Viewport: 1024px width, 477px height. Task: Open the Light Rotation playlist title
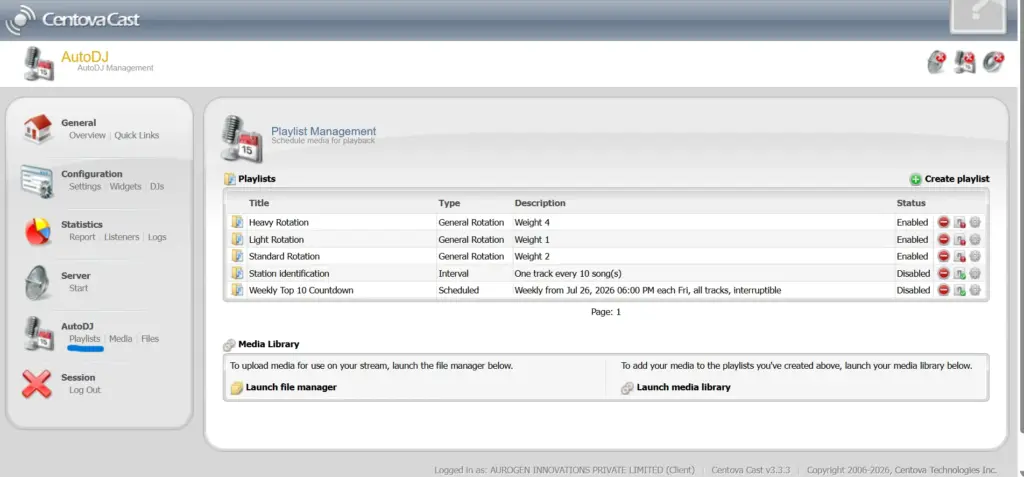[x=276, y=240]
